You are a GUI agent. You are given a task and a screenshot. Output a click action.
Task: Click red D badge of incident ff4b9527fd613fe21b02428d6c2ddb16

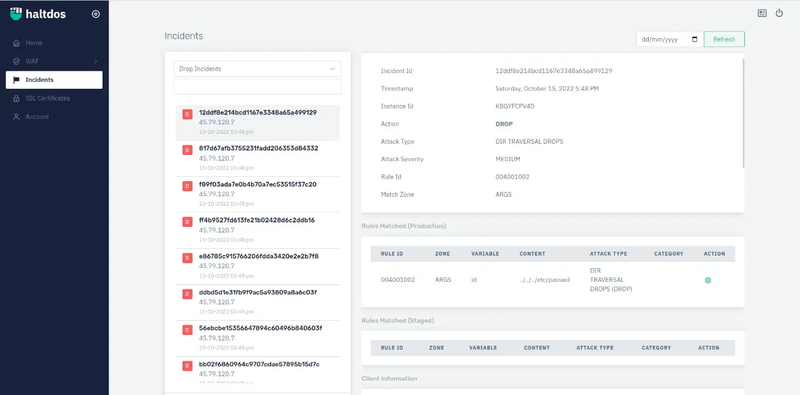tap(187, 222)
